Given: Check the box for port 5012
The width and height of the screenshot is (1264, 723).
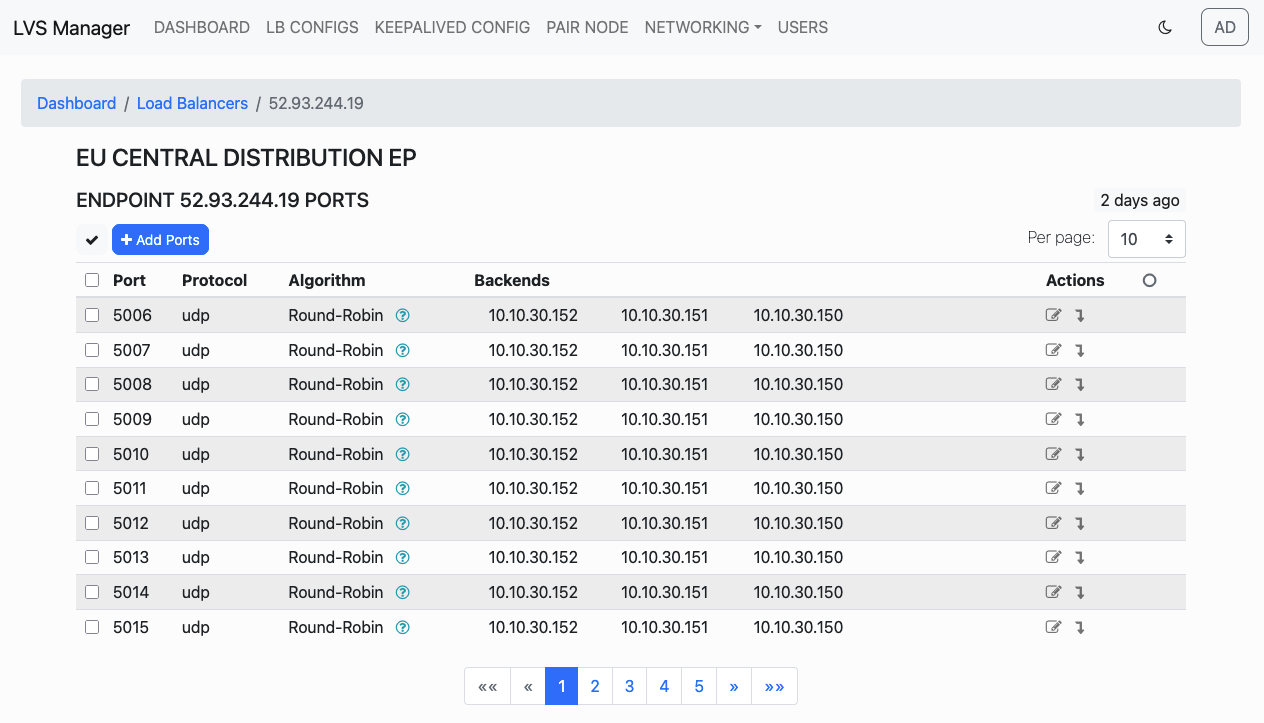Looking at the screenshot, I should pos(92,523).
